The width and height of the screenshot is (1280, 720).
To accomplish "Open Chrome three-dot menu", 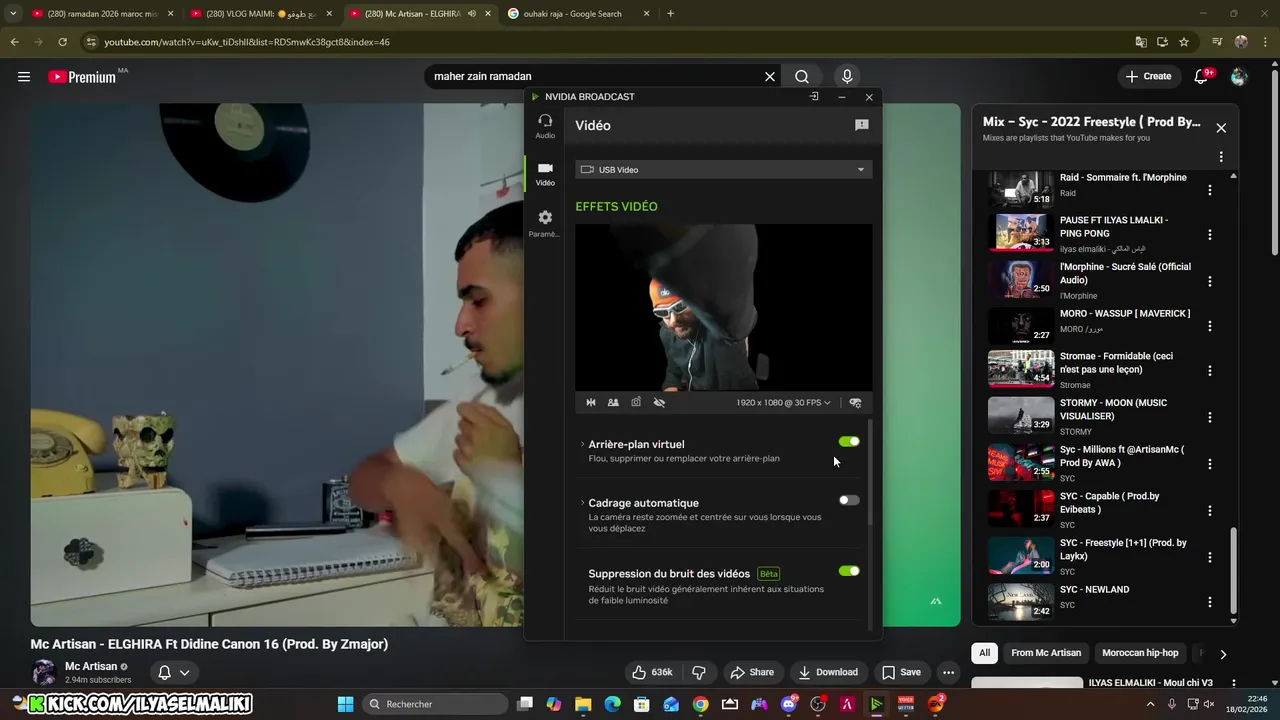I will click(x=1265, y=42).
